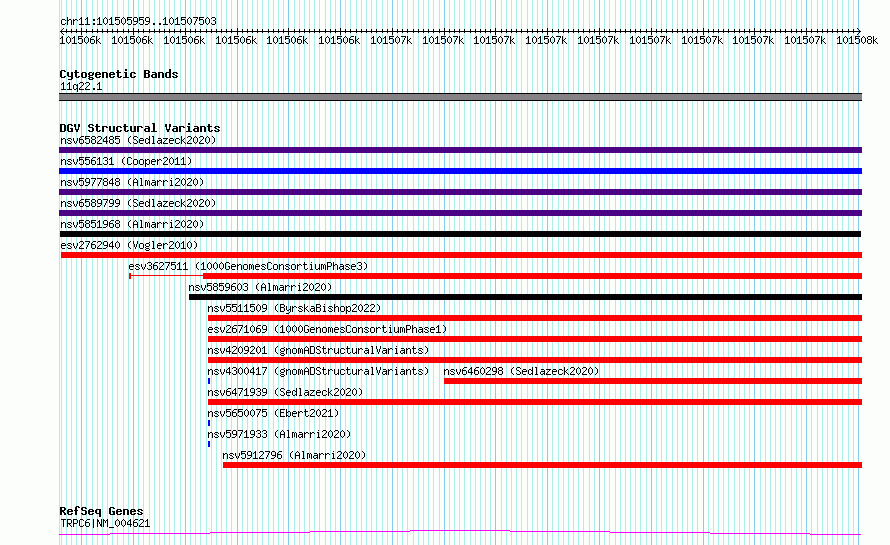Click the nsv6582485 (Sedlazeck2020) label
This screenshot has width=890, height=545.
(x=138, y=140)
